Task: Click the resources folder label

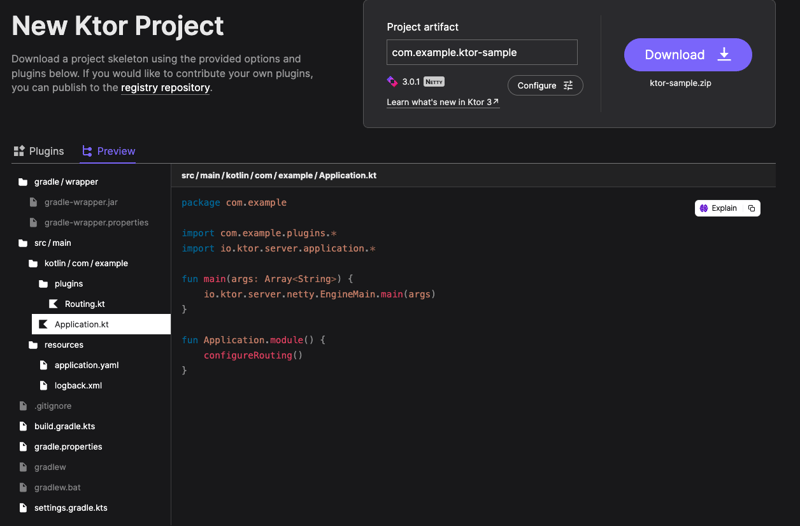Action: pos(64,345)
